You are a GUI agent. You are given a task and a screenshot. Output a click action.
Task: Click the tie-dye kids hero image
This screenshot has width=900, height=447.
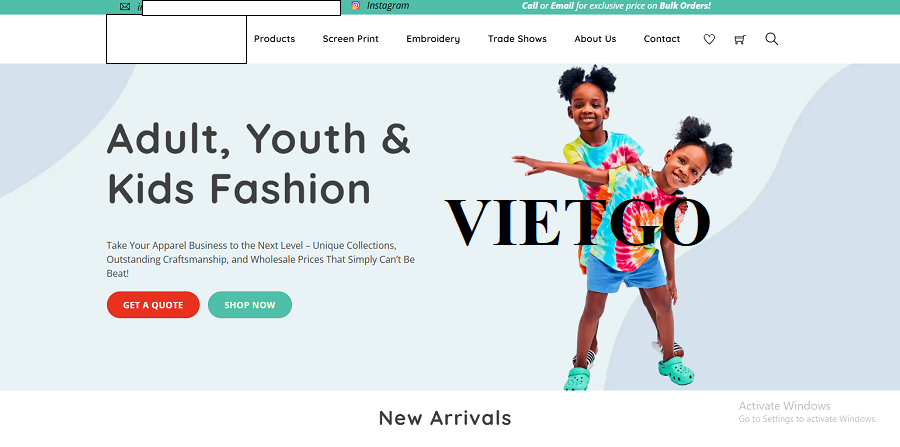pyautogui.click(x=623, y=228)
